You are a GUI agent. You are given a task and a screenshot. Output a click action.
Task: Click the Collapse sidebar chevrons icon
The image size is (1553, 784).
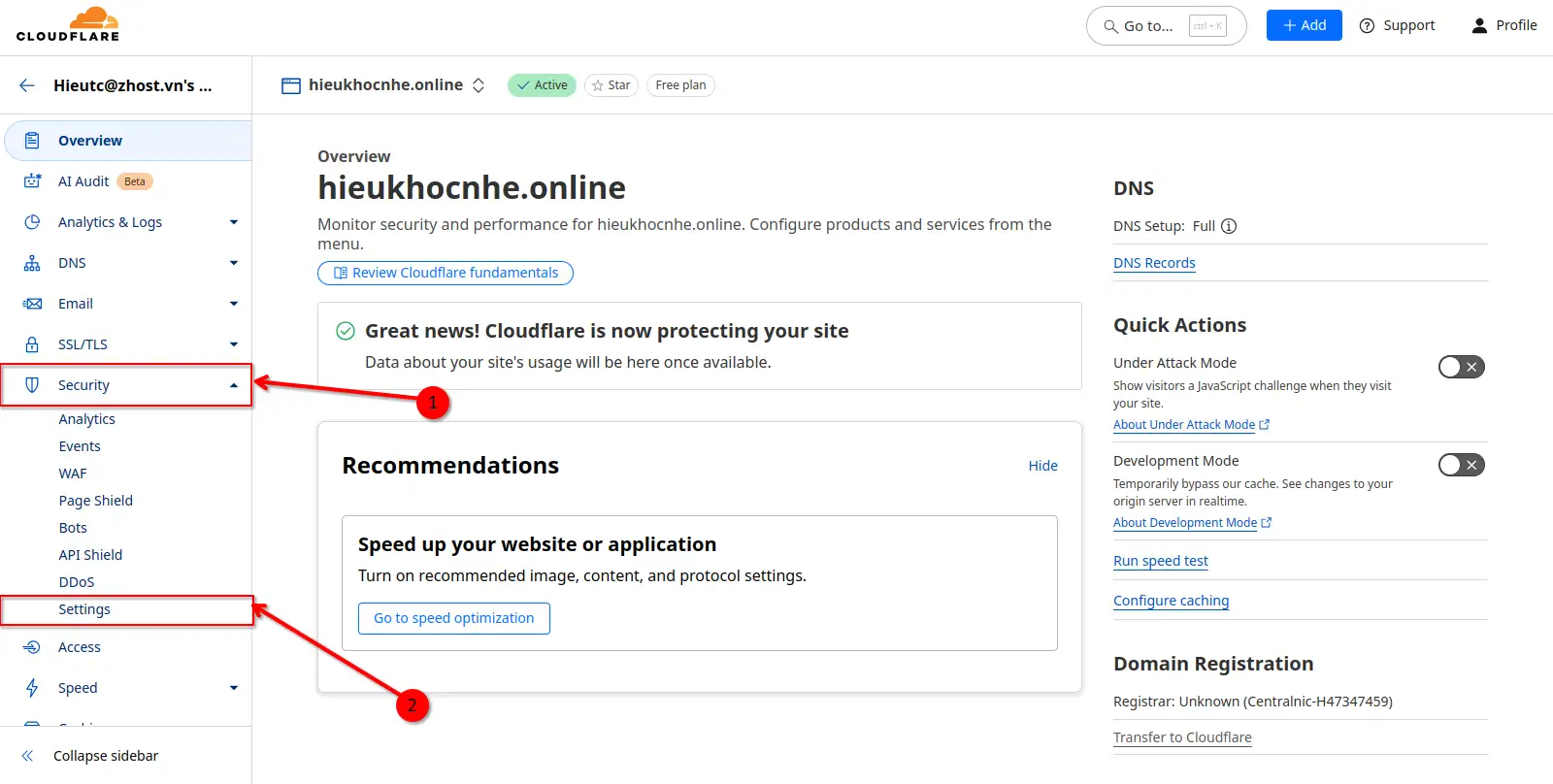coord(27,756)
